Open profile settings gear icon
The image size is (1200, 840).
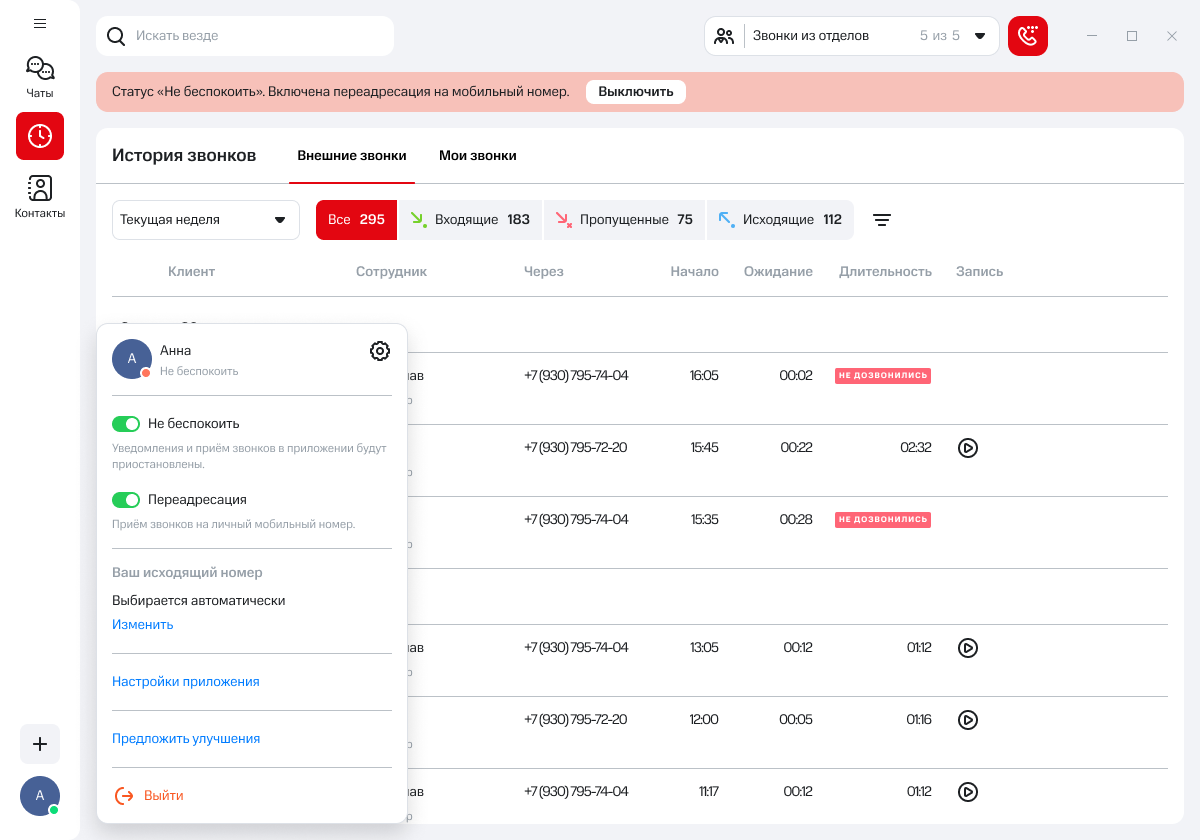pyautogui.click(x=380, y=351)
